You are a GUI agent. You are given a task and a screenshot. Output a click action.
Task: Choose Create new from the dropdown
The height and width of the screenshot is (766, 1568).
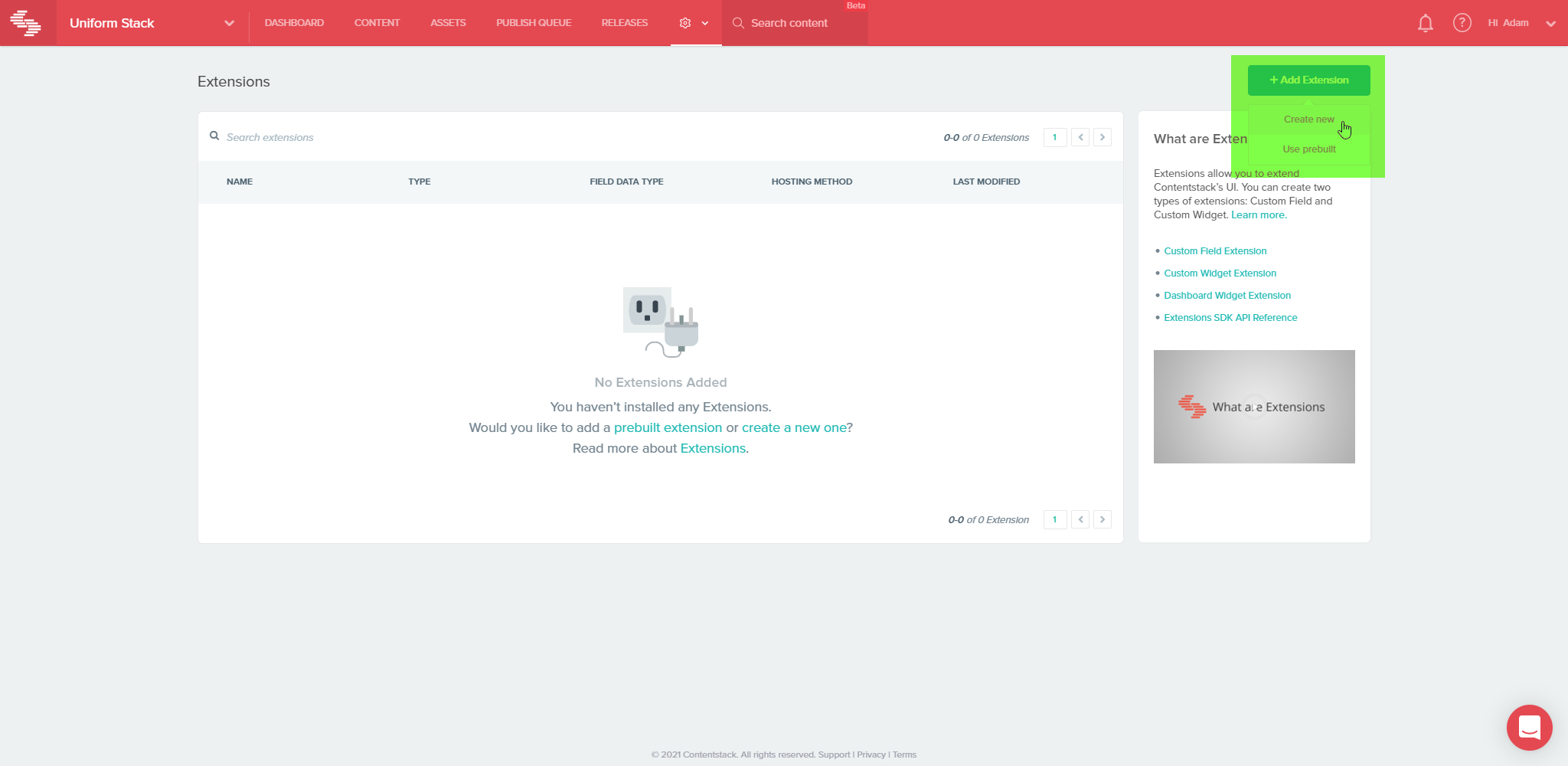(1309, 119)
